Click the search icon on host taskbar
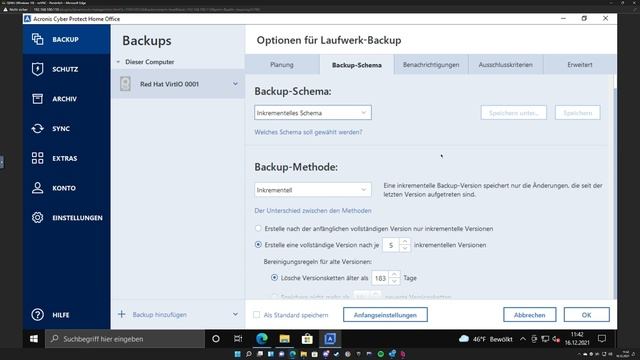Image resolution: width=640 pixels, height=360 pixels. [x=249, y=354]
